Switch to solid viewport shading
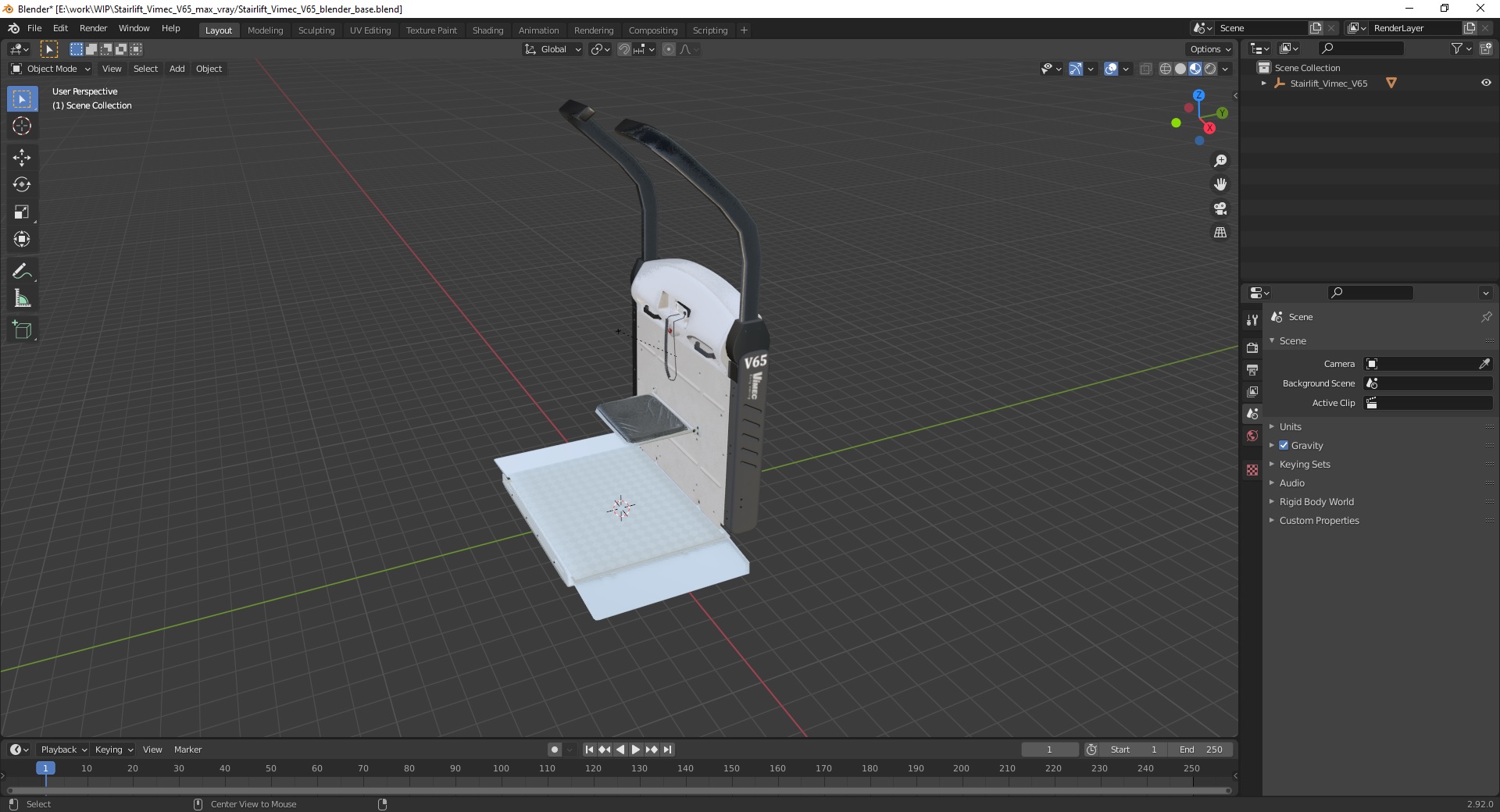This screenshot has width=1500, height=812. click(x=1180, y=69)
